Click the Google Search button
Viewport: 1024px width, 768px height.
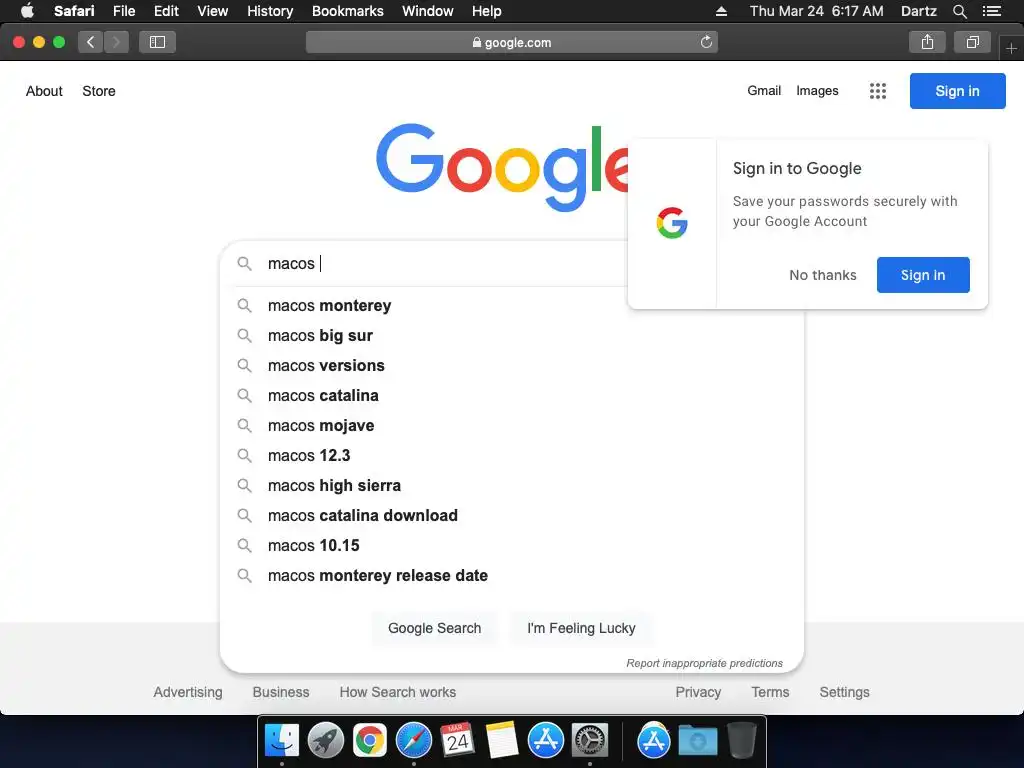point(434,628)
